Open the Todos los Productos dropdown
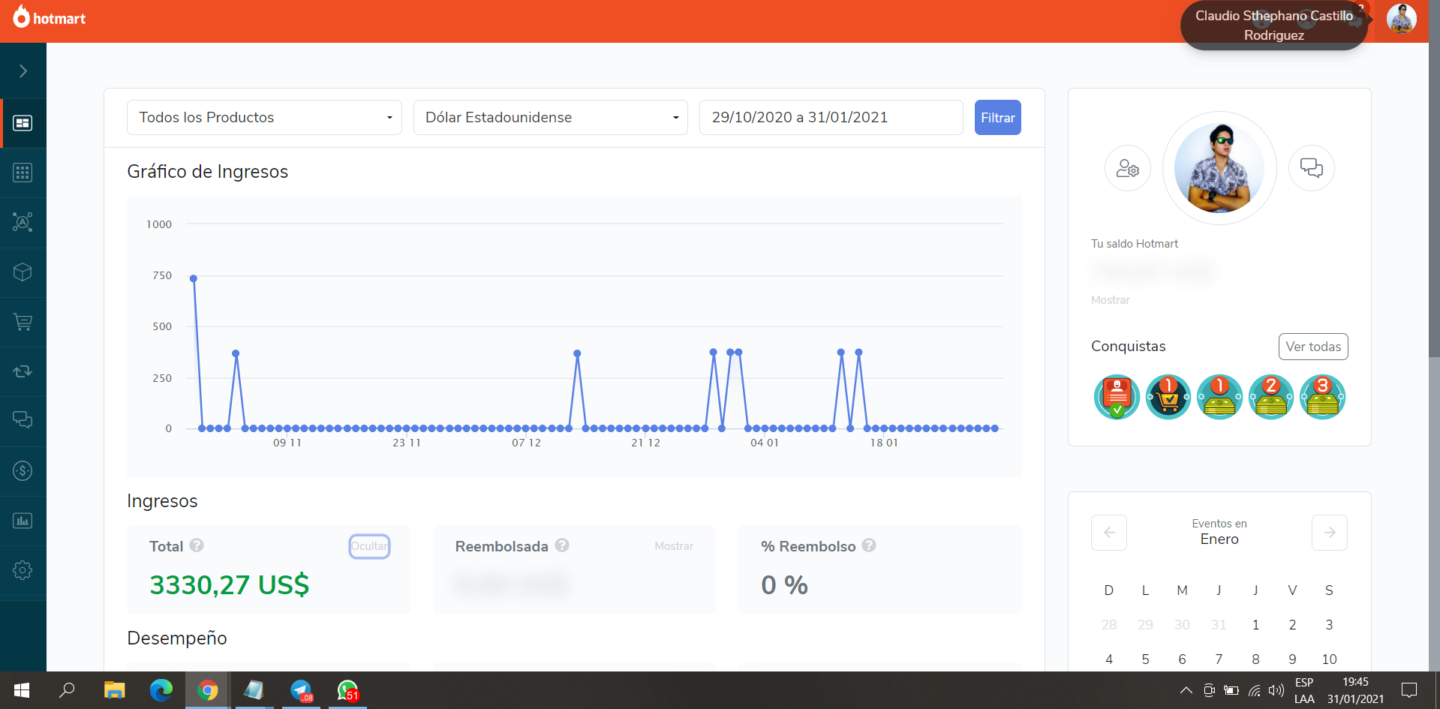This screenshot has width=1440, height=709. pyautogui.click(x=264, y=117)
